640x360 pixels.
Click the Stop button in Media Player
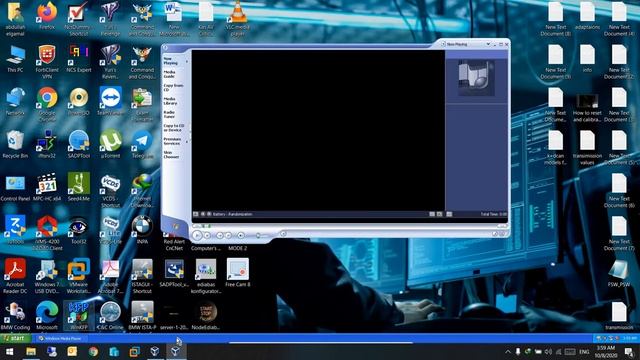207,236
